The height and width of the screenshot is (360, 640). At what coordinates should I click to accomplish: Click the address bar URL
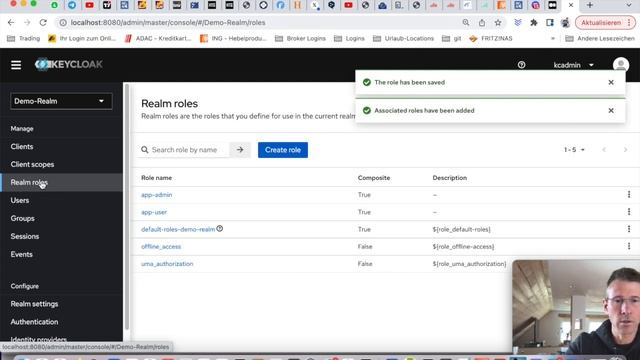[x=168, y=23]
